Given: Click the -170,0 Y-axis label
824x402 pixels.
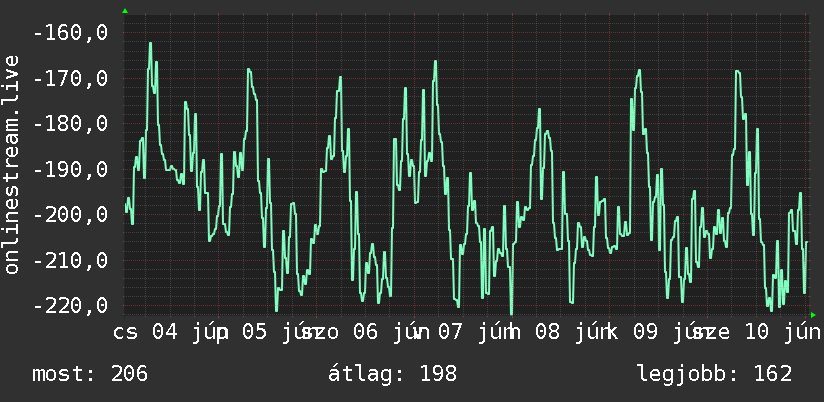Looking at the screenshot, I should pos(70,79).
